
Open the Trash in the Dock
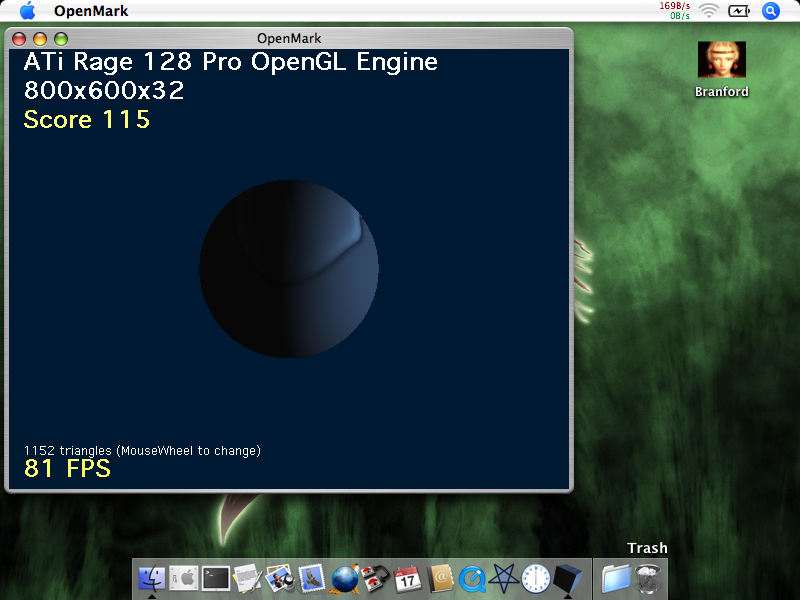[648, 579]
